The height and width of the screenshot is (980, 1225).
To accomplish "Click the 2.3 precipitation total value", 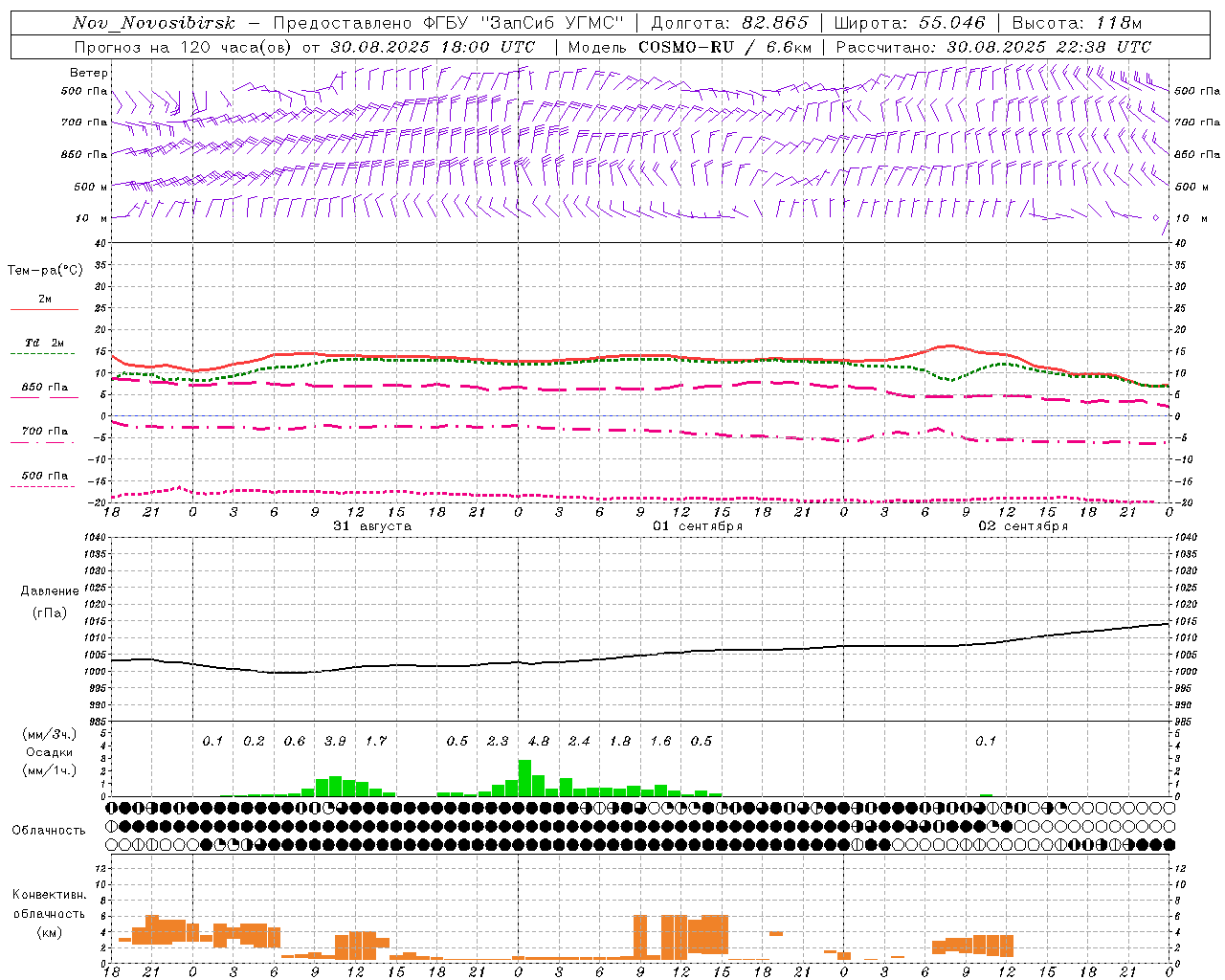I will coord(498,741).
